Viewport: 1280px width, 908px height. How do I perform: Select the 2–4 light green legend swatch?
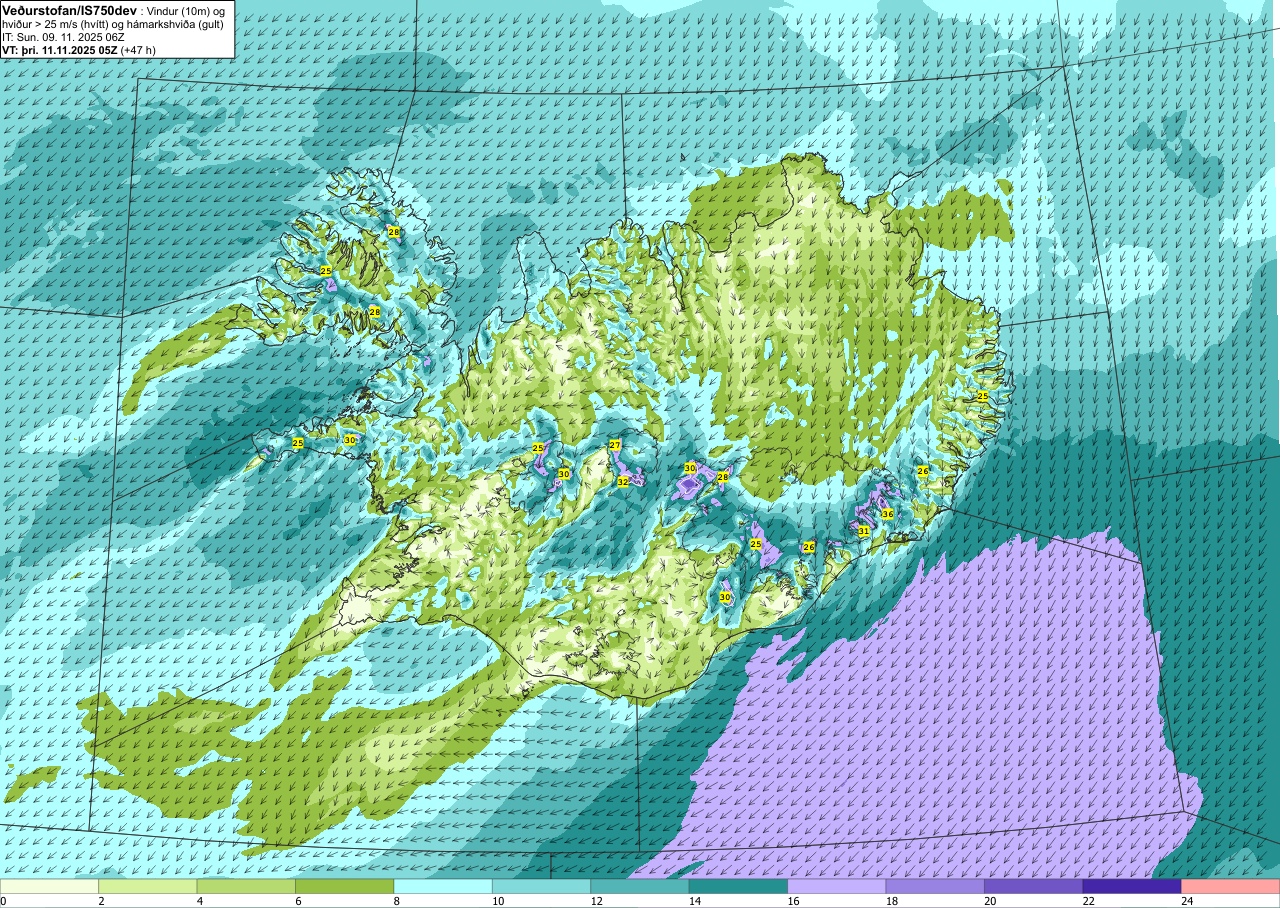(x=148, y=886)
